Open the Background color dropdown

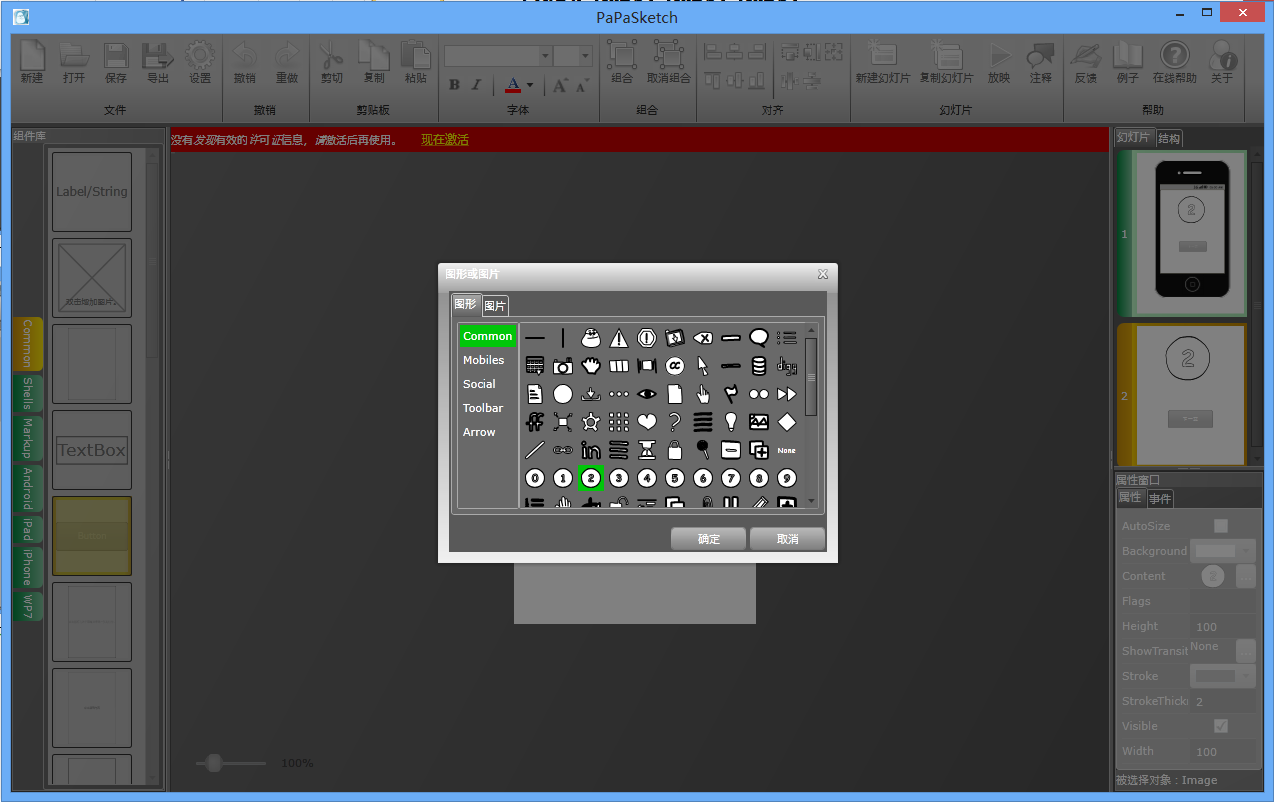tap(1222, 551)
